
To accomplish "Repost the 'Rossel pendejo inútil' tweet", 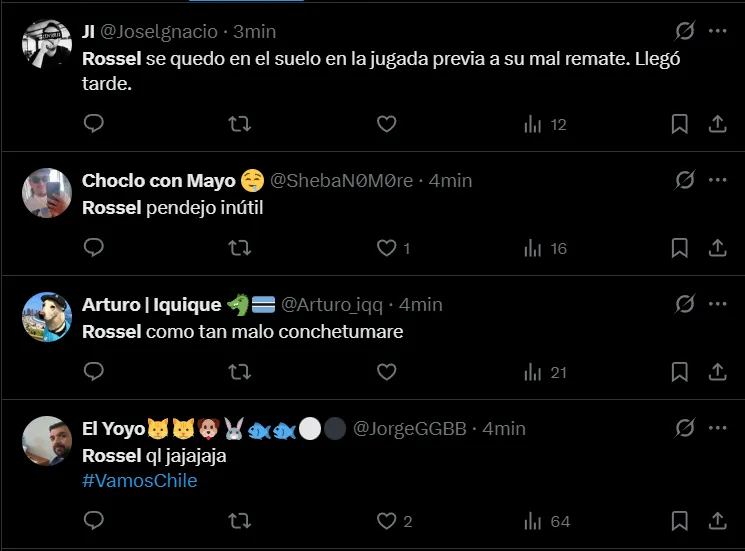I will tap(240, 248).
